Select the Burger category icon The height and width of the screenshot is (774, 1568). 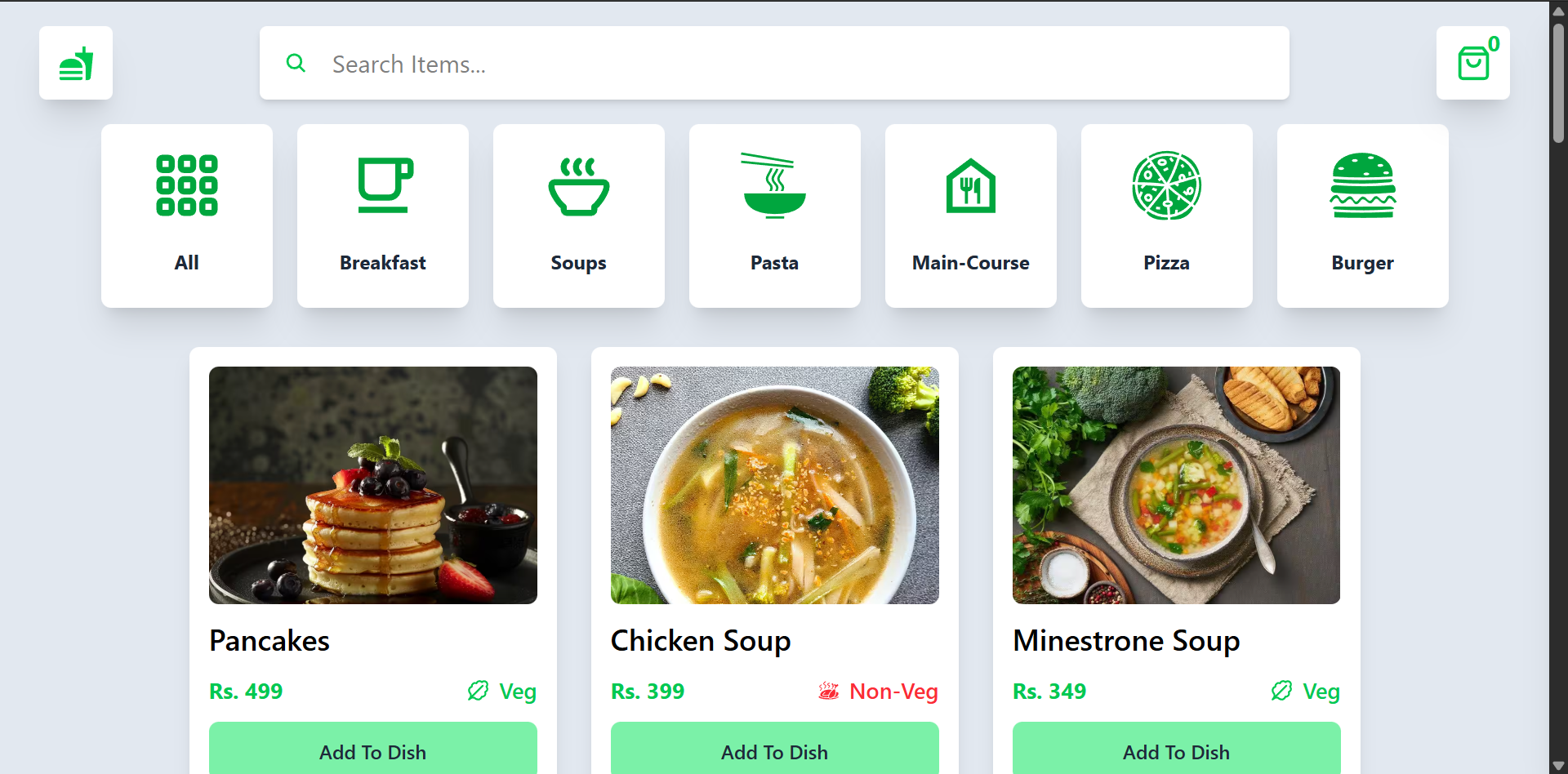1362,185
